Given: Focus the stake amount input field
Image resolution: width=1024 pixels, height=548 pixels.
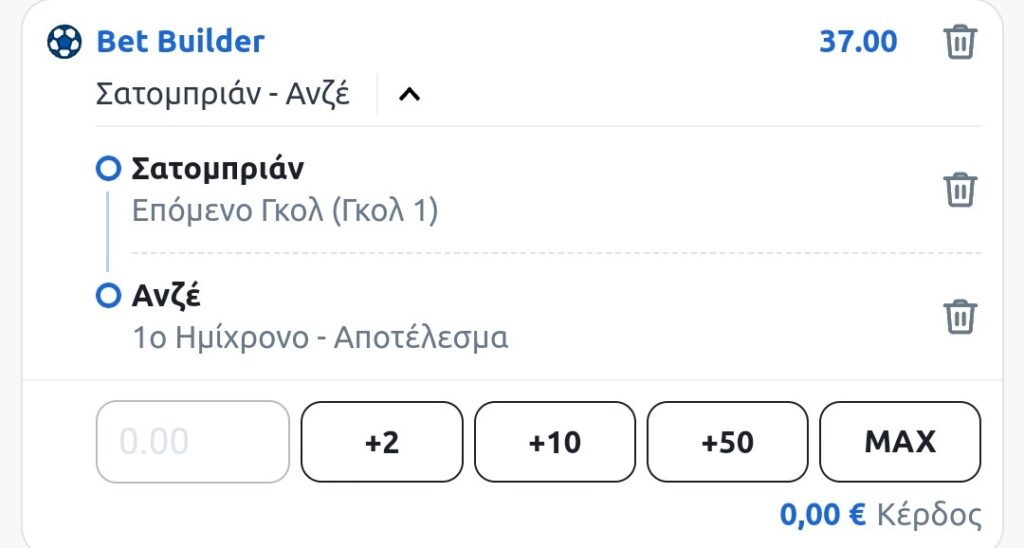Looking at the screenshot, I should (192, 441).
